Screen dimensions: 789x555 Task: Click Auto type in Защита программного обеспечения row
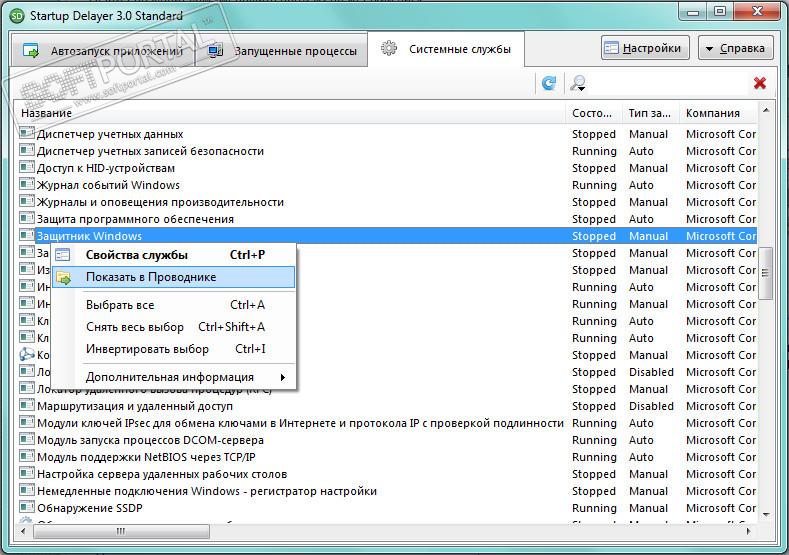click(641, 219)
